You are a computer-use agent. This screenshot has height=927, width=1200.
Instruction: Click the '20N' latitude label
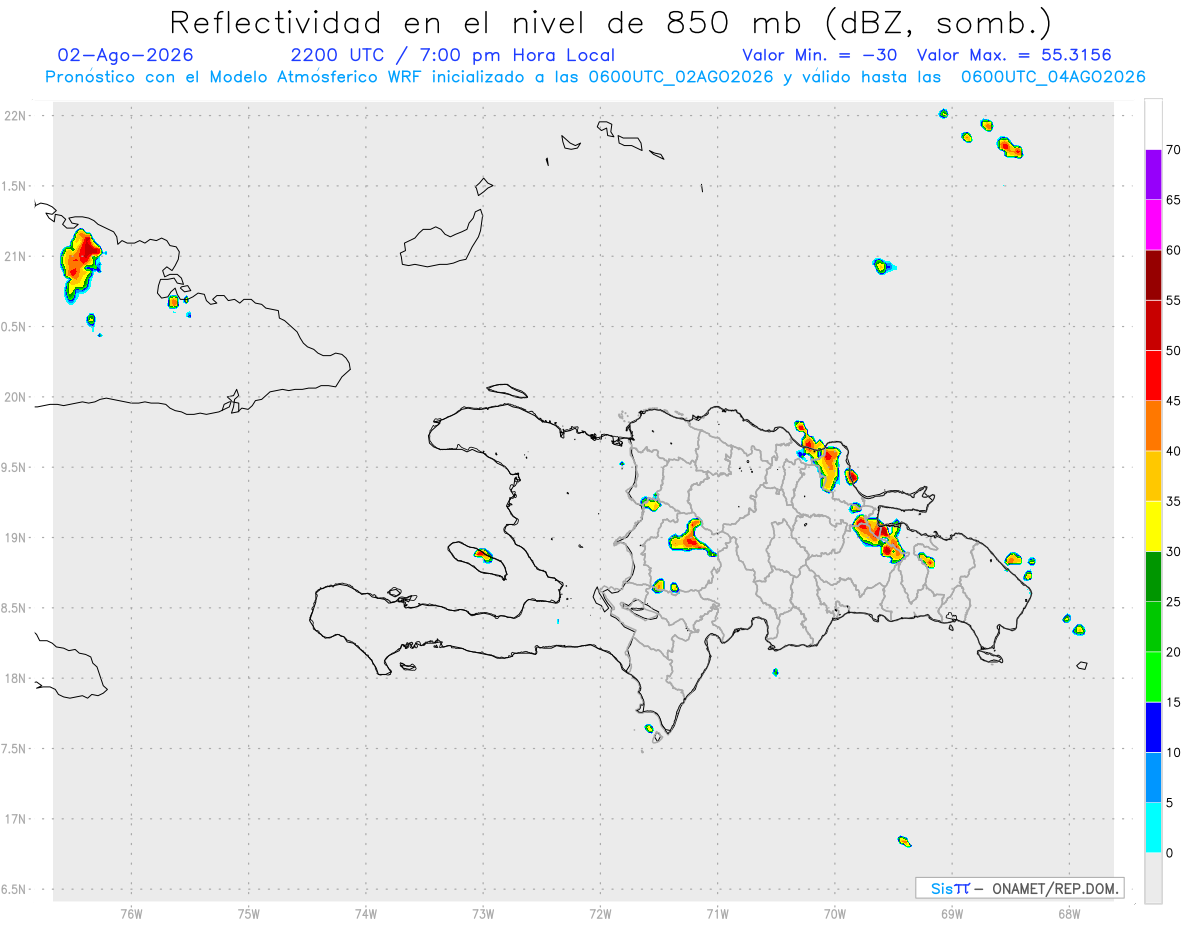coord(15,397)
